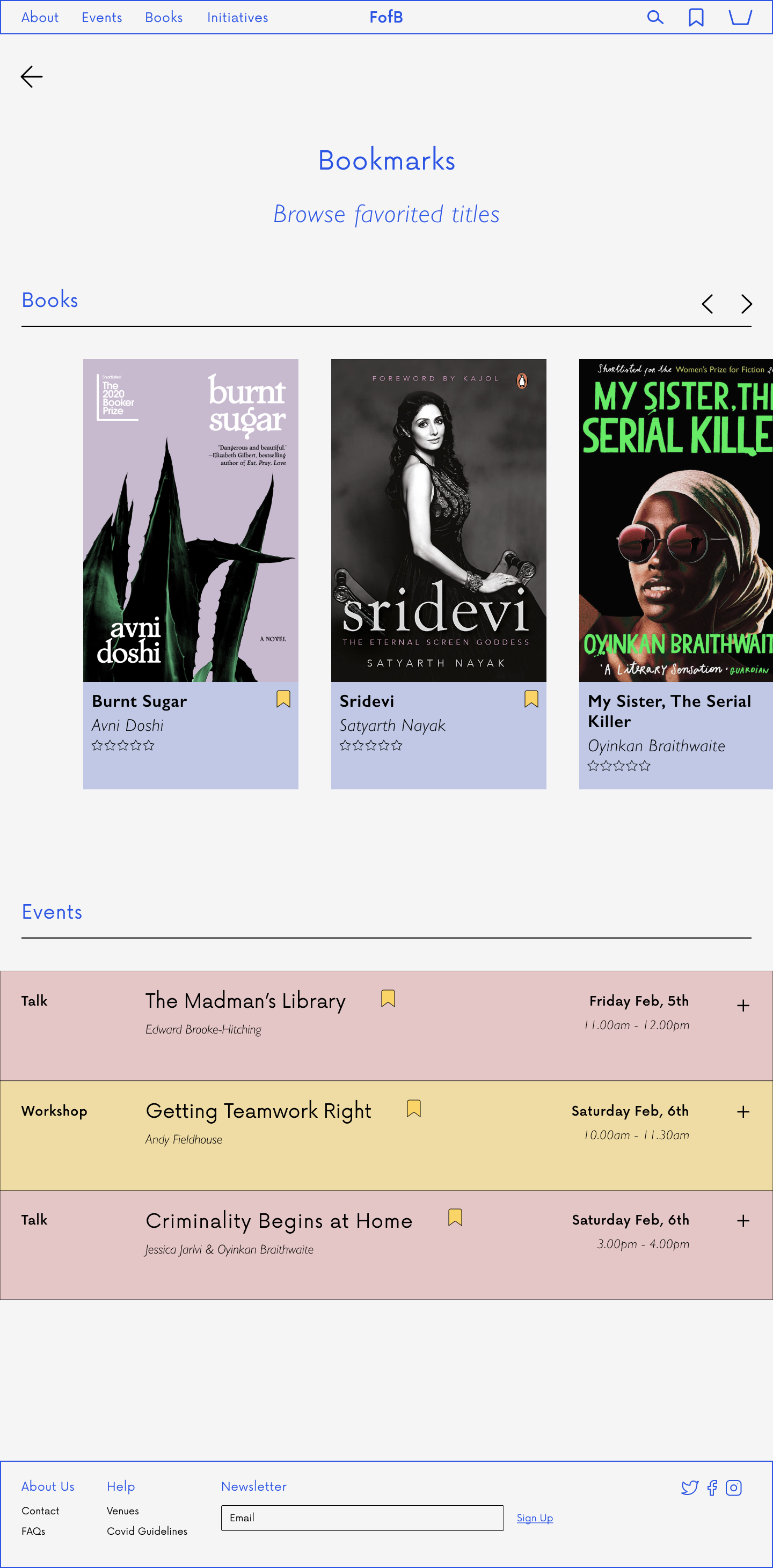Click the 3.00pm - 4.00pm time
The height and width of the screenshot is (1568, 773).
coord(643,1244)
